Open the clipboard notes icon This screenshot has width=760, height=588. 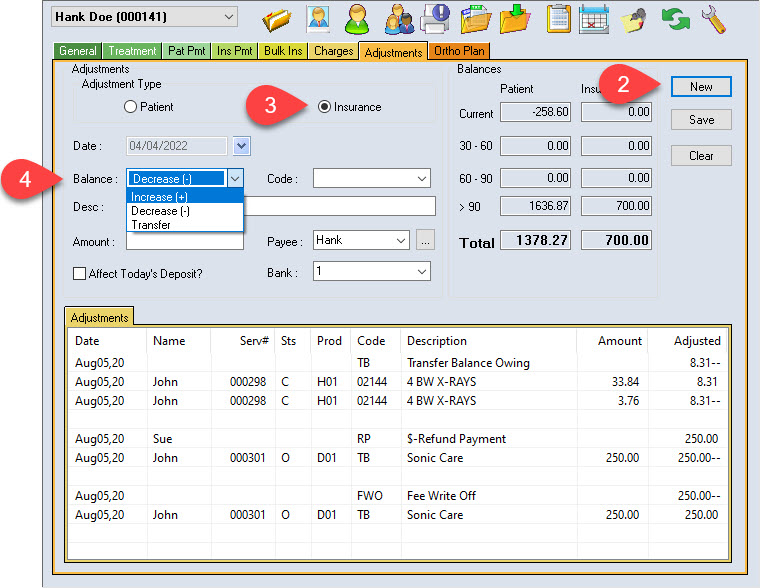[558, 19]
